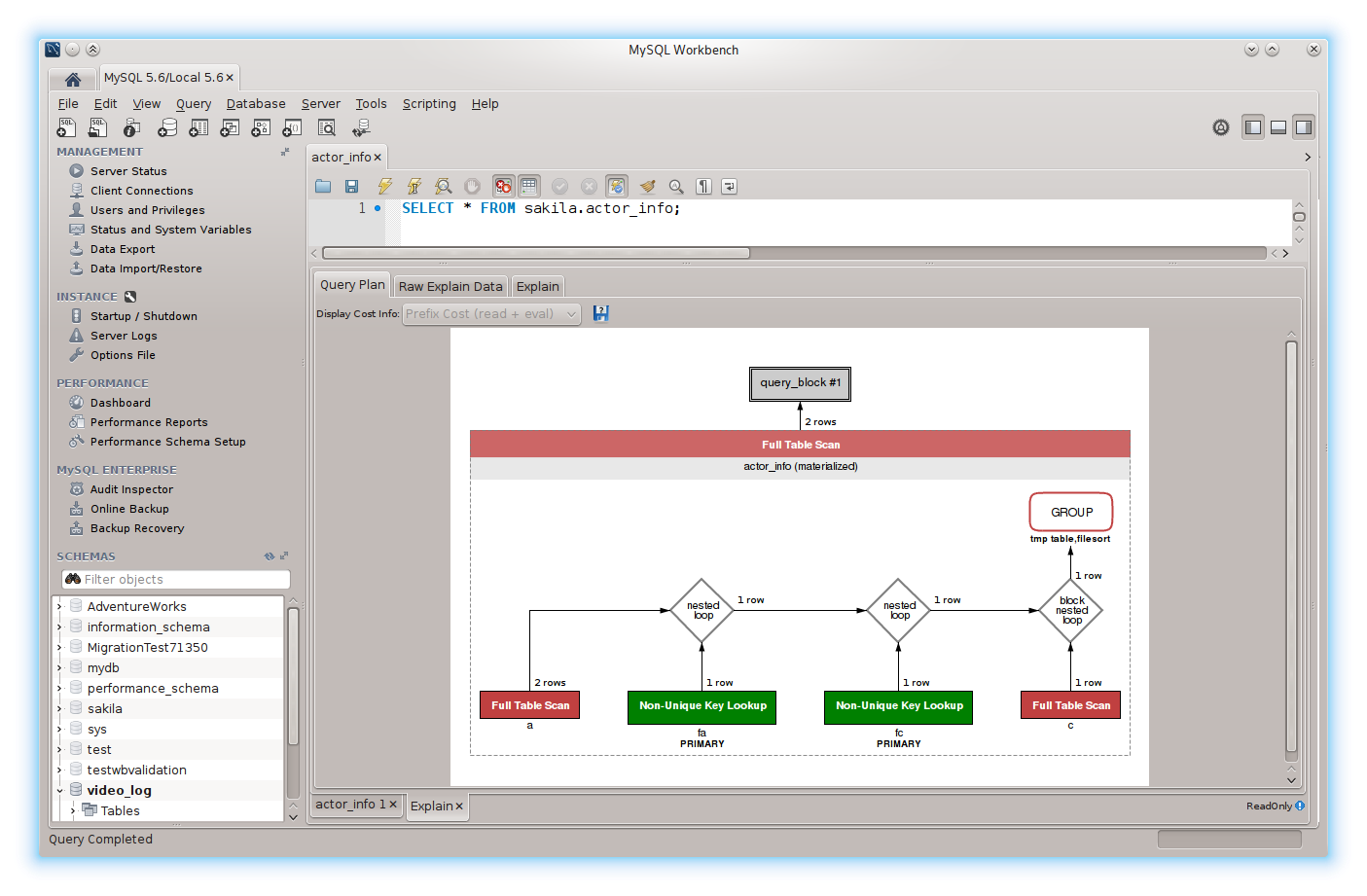Beautify the SQL script with the broom icon
Screen dimensions: 1367x896
[648, 186]
